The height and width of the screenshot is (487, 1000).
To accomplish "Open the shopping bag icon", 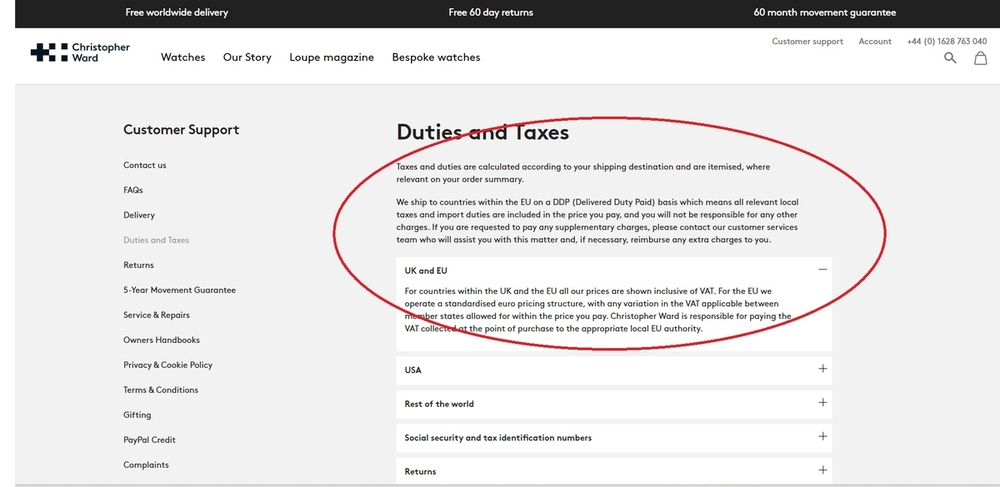I will (980, 58).
